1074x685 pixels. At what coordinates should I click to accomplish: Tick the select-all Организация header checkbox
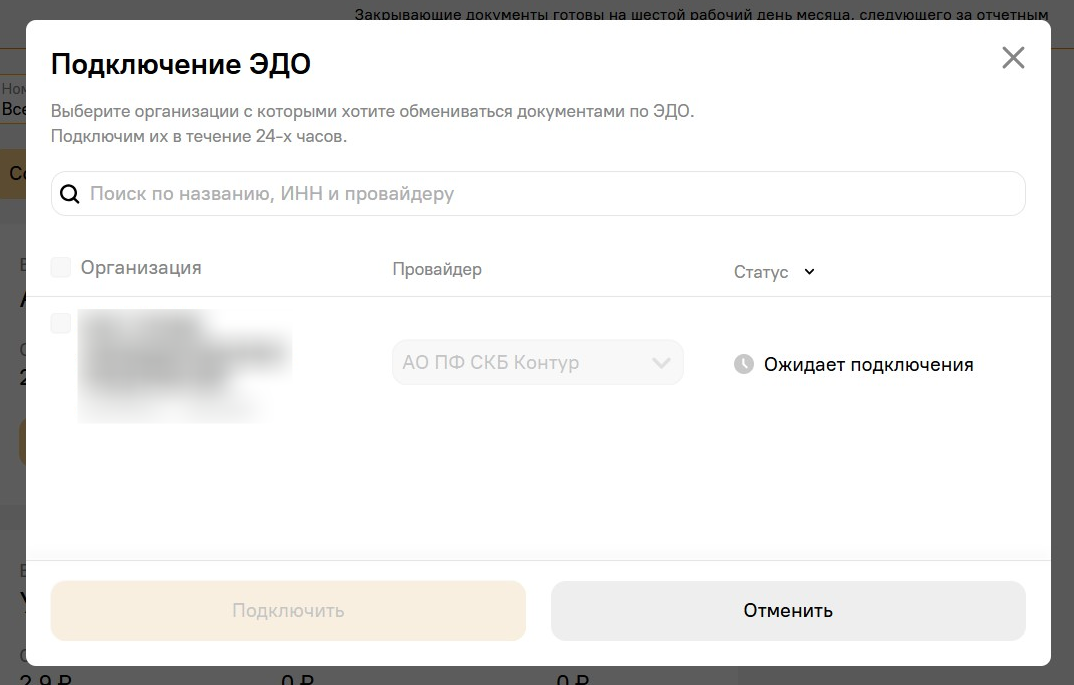click(x=61, y=267)
